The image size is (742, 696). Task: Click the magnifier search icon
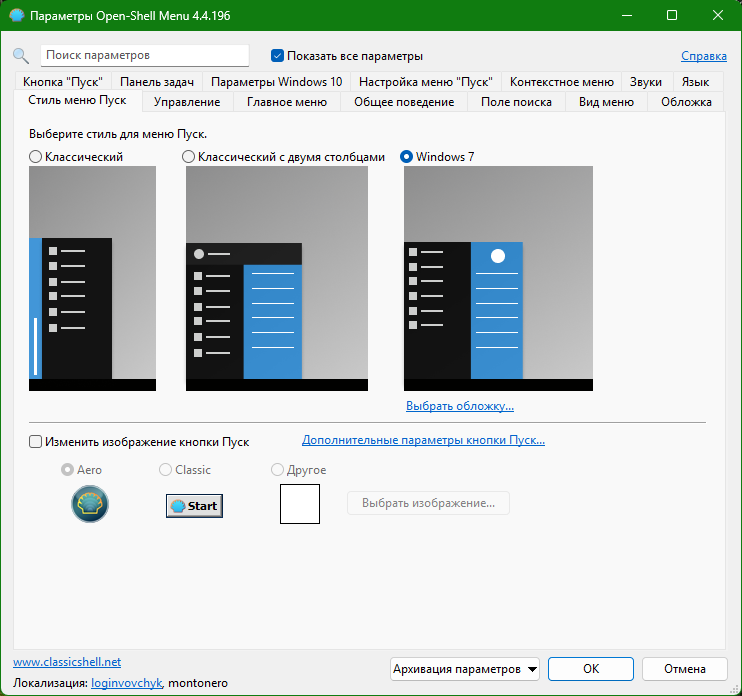pyautogui.click(x=21, y=56)
